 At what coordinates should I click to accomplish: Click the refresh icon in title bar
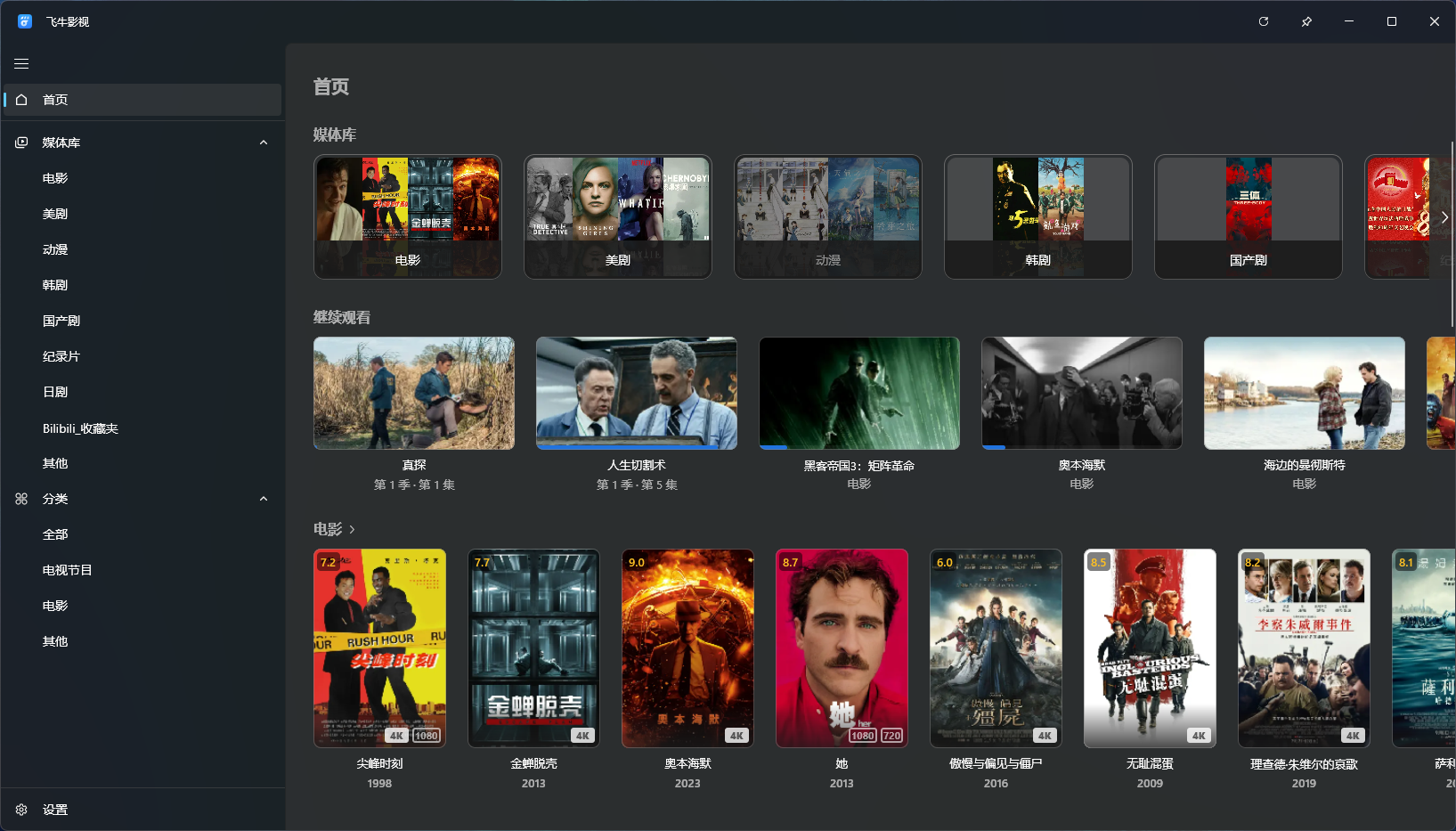(1263, 21)
